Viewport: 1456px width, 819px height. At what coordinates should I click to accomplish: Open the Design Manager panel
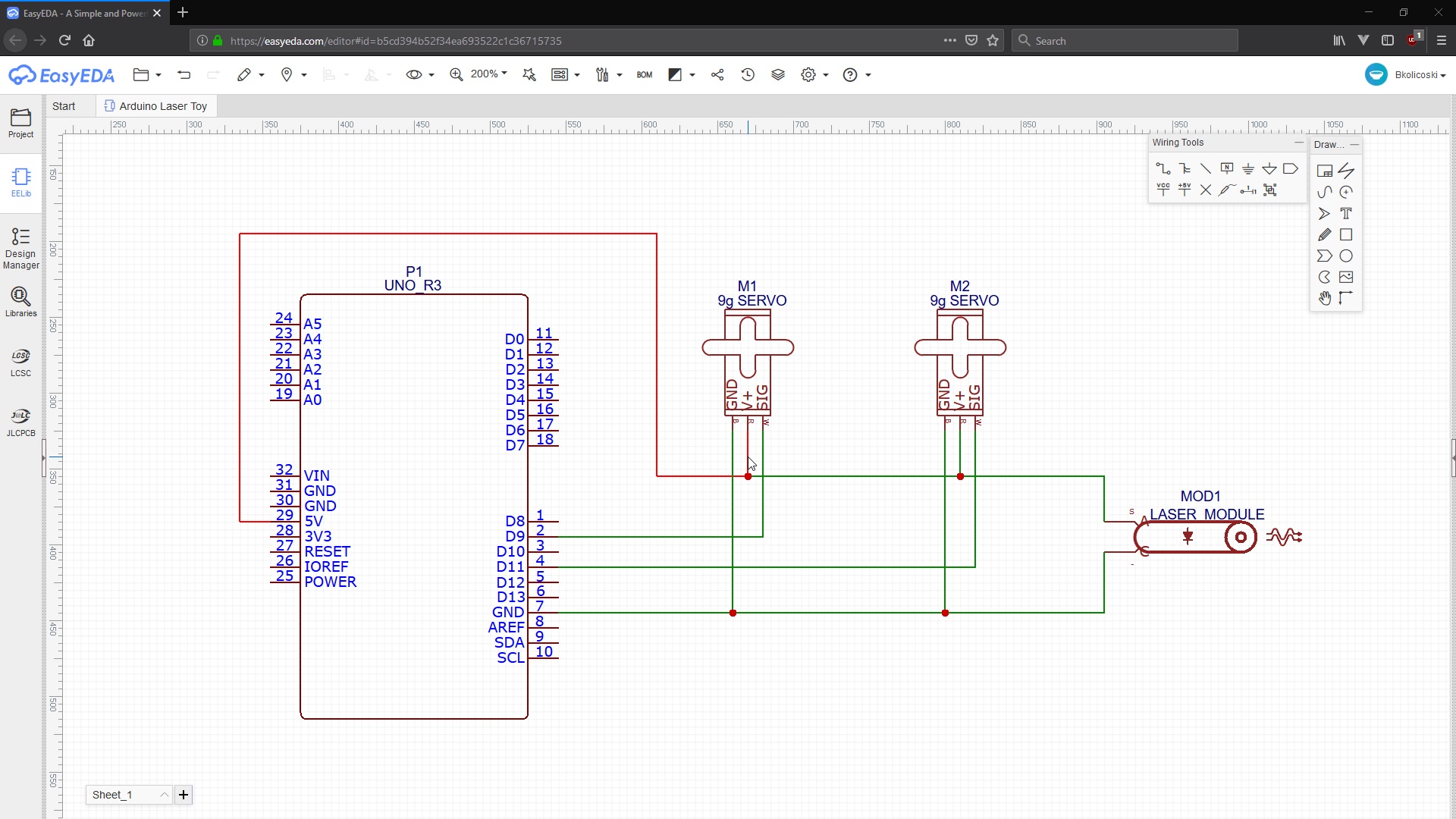(20, 248)
